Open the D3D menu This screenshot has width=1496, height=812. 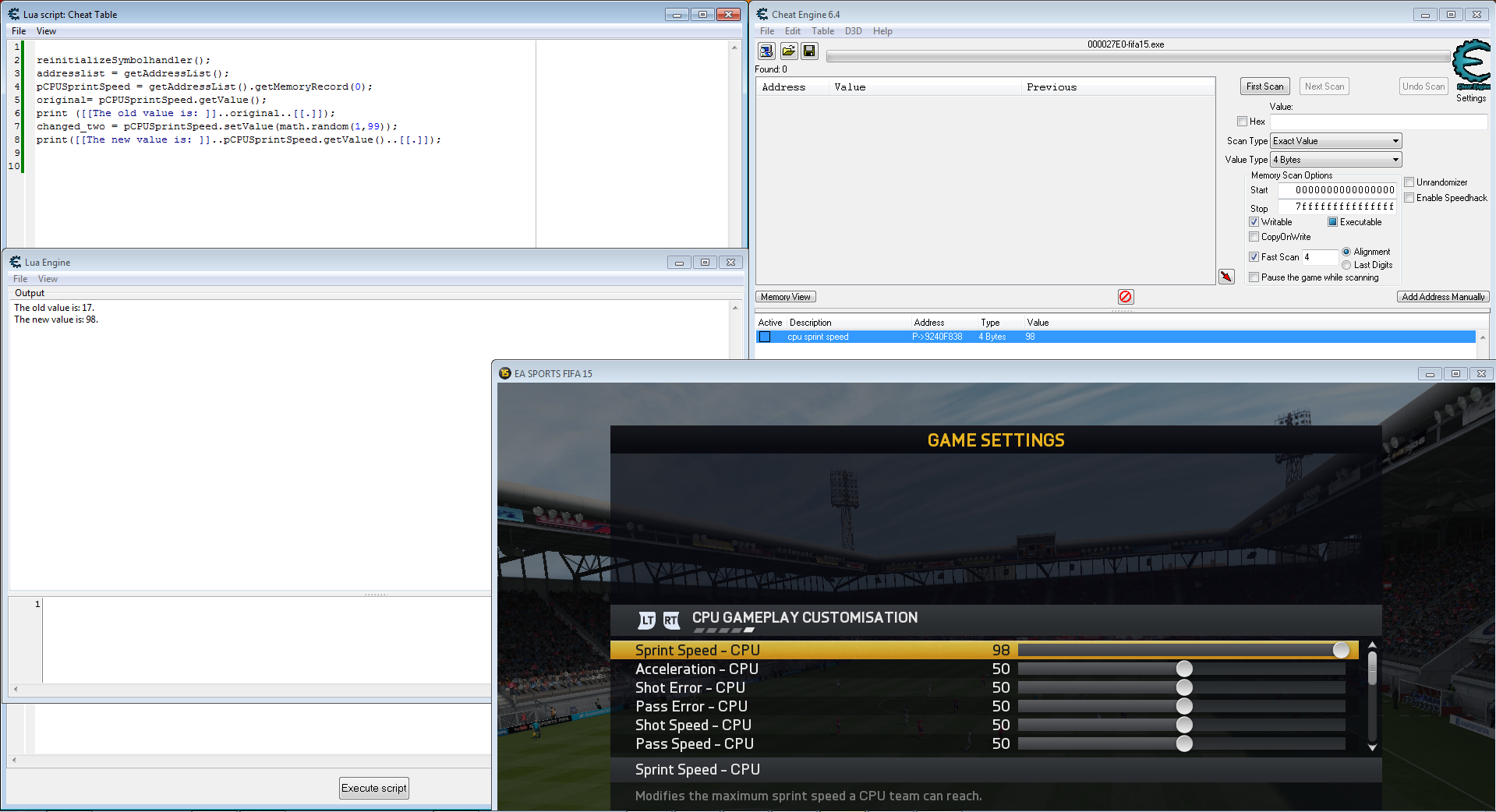(x=853, y=31)
